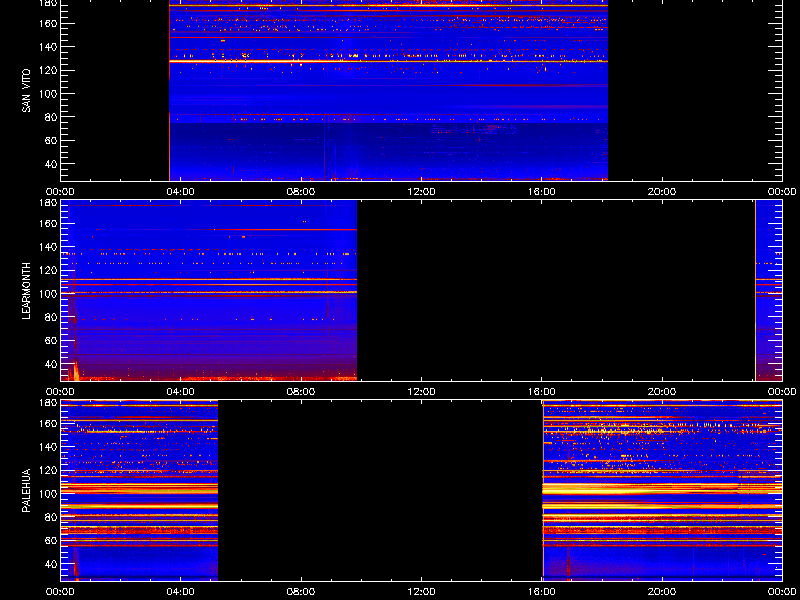Click the 100 frequency label on Learmonth axis
The image size is (800, 600).
(49, 294)
